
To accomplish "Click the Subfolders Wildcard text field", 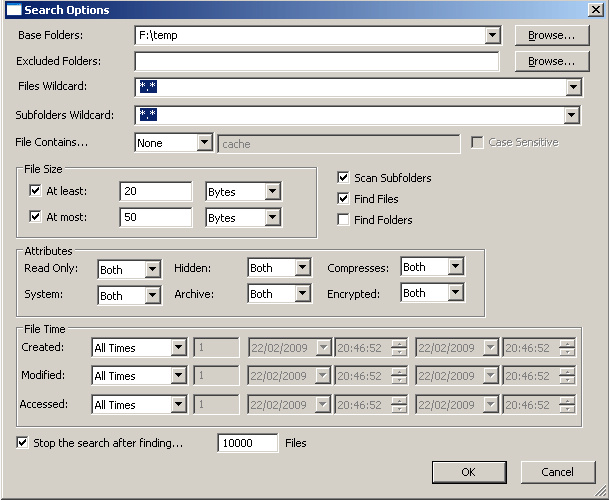I will 350,115.
